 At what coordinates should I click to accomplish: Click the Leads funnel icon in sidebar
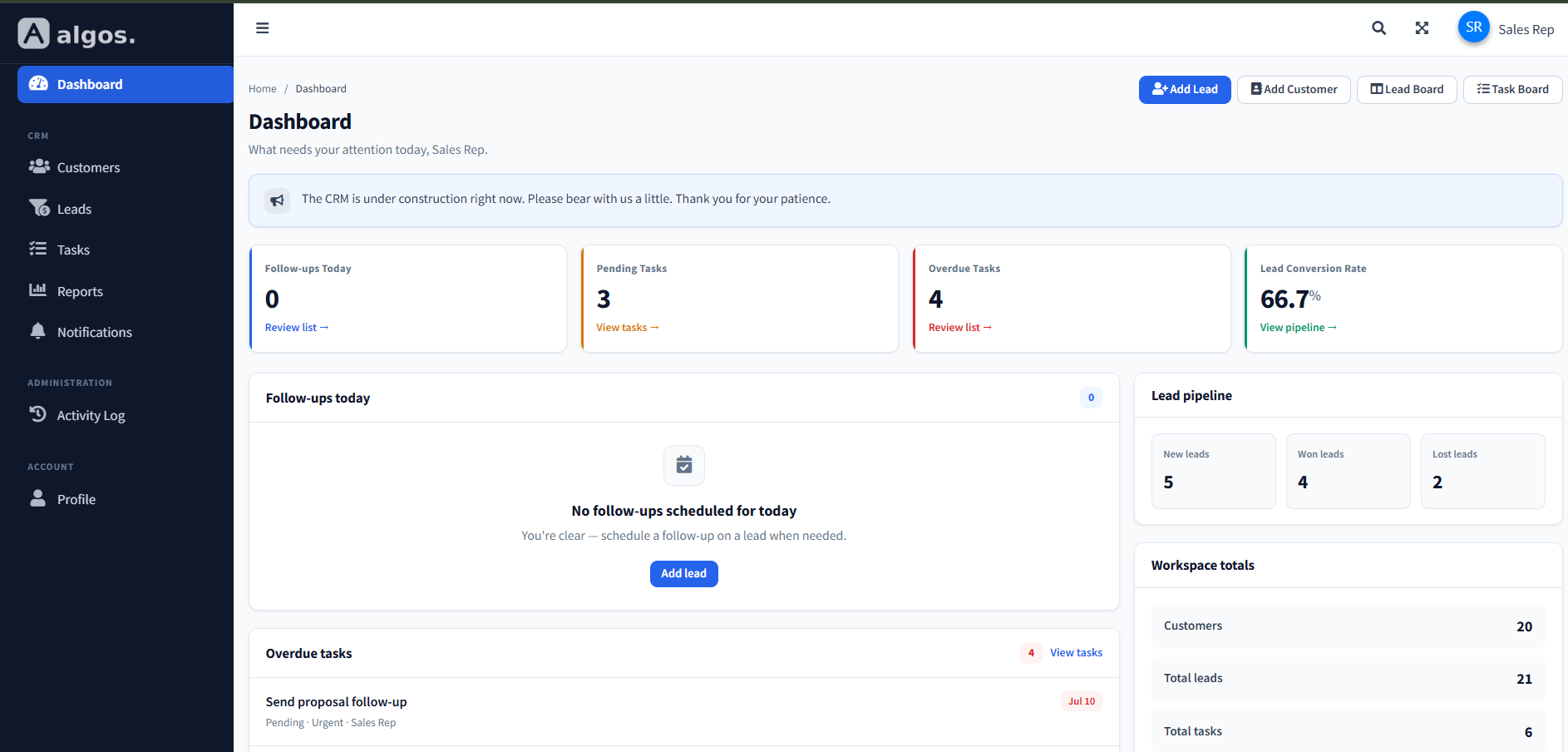coord(39,208)
